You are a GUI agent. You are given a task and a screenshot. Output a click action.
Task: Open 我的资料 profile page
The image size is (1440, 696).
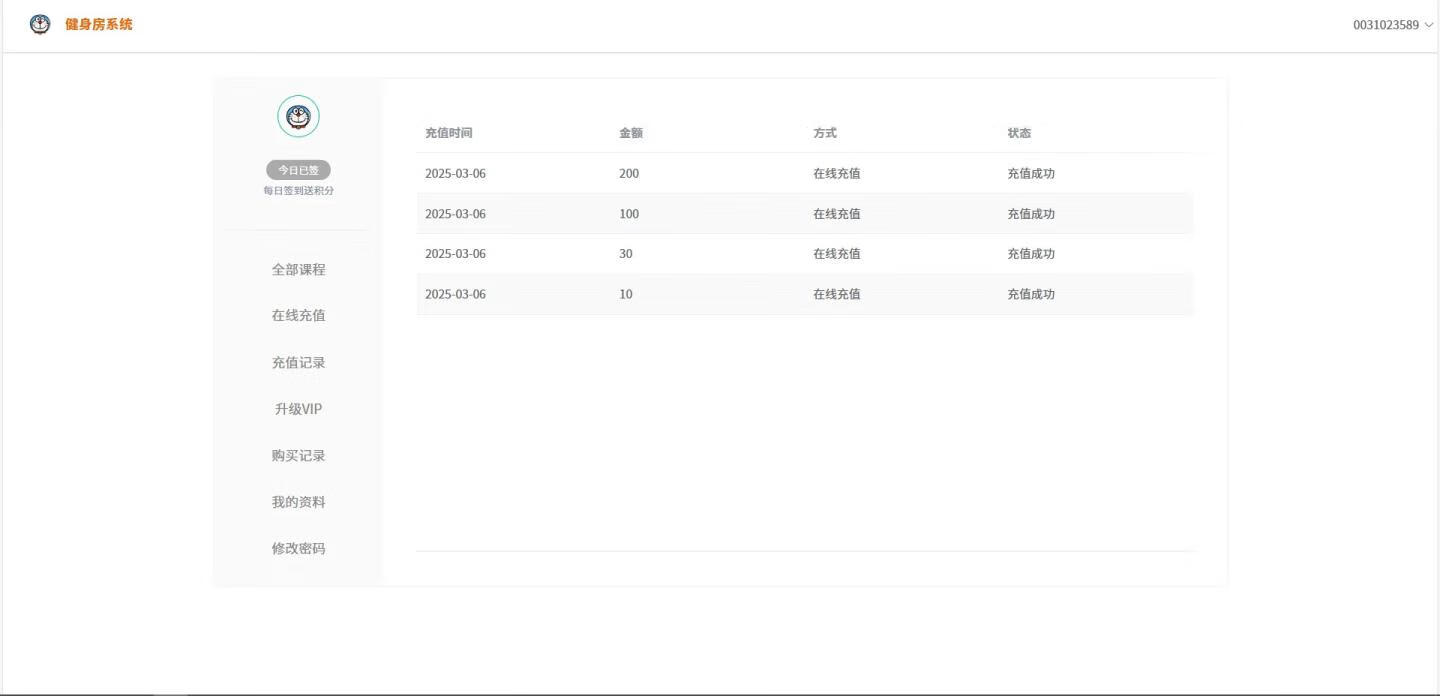tap(298, 502)
